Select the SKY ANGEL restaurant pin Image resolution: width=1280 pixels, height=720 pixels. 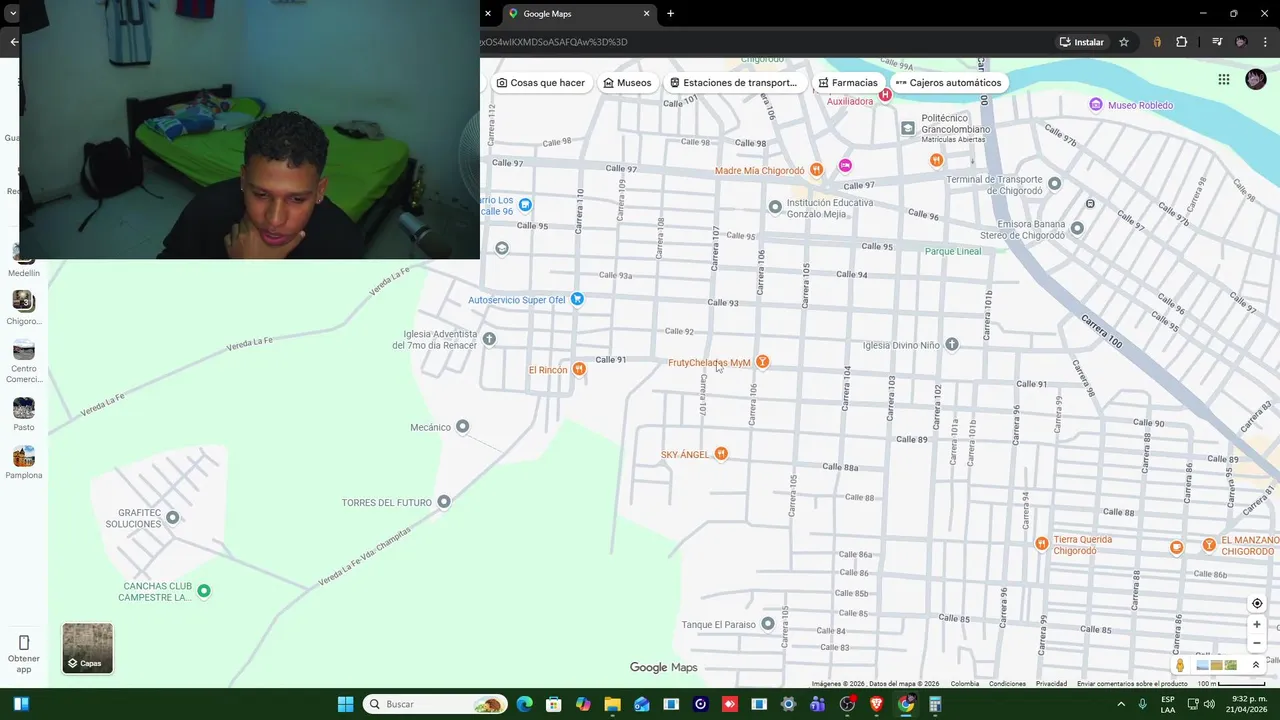pos(721,454)
